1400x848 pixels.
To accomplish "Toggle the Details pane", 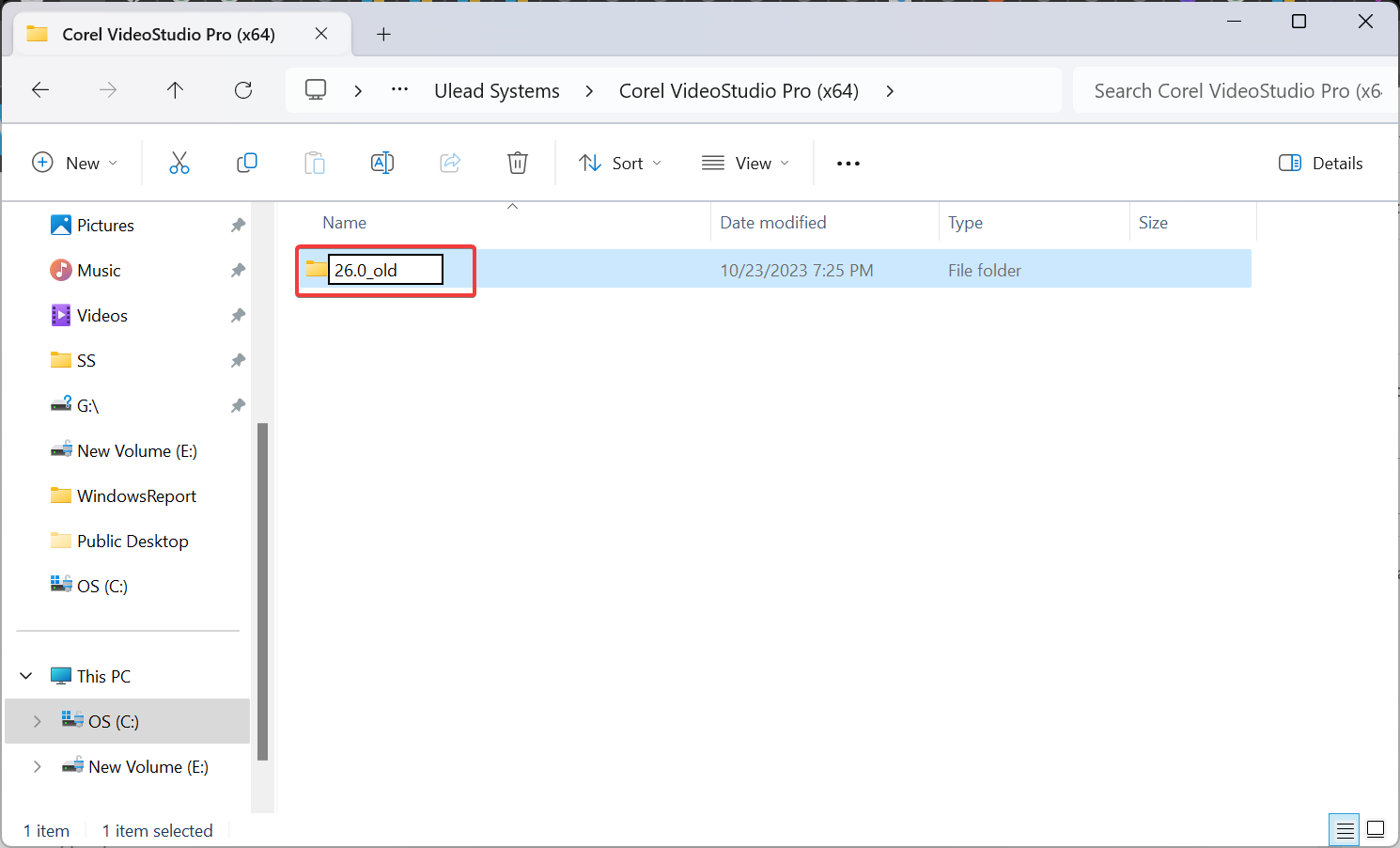I will point(1321,163).
